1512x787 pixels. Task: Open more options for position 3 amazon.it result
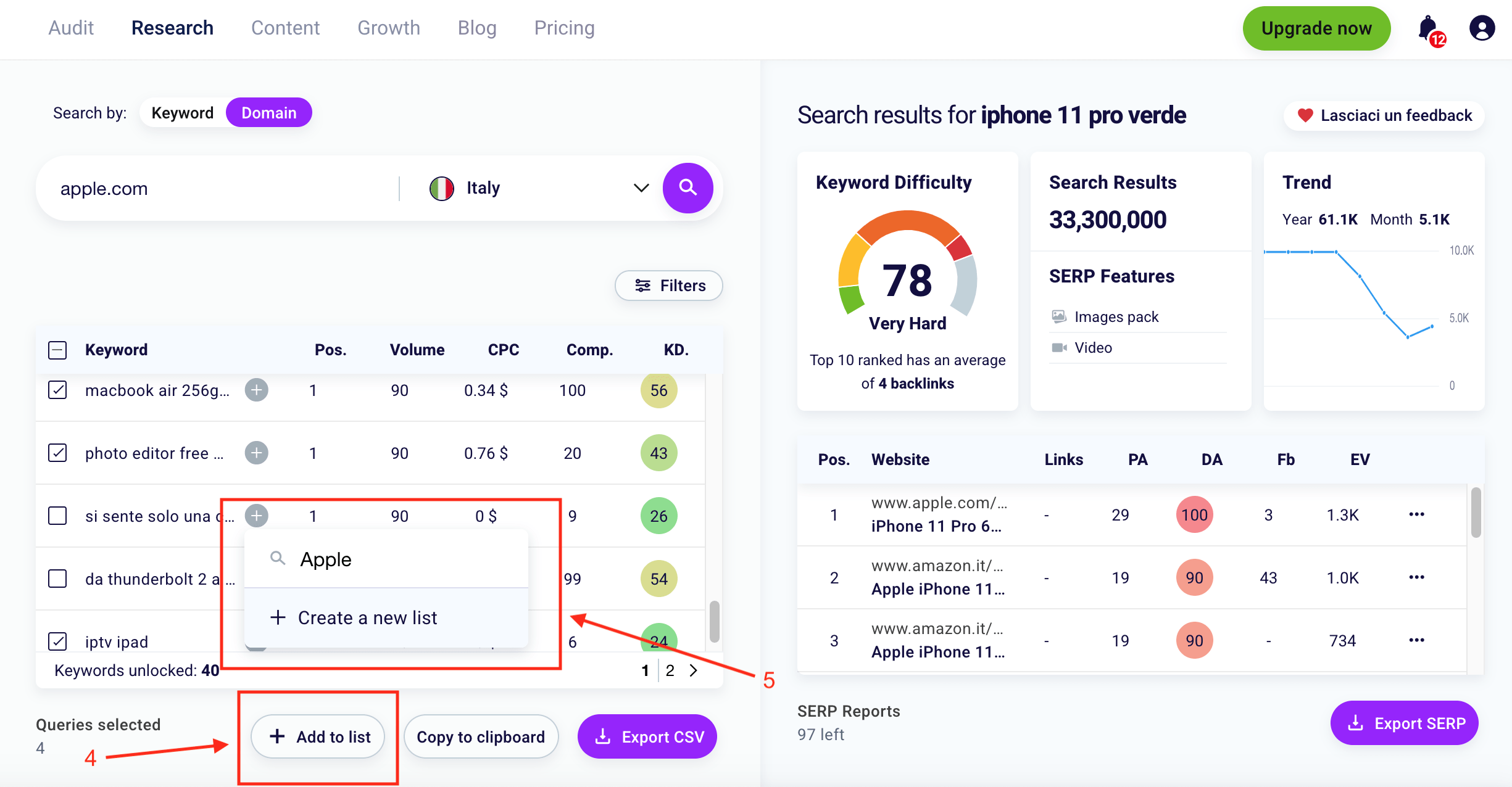click(1416, 640)
